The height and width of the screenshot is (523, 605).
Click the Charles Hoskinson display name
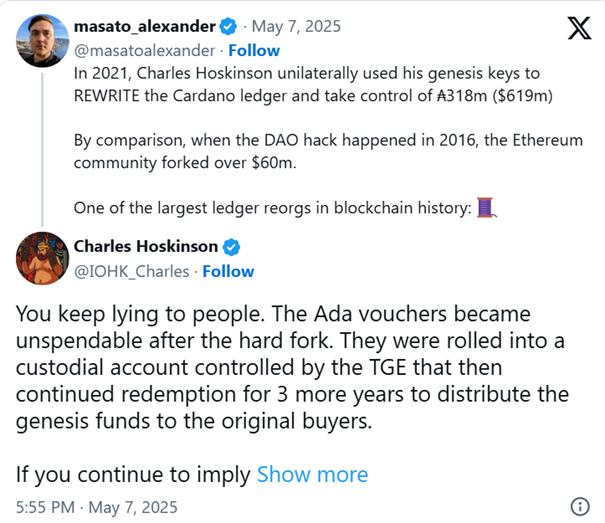point(146,246)
